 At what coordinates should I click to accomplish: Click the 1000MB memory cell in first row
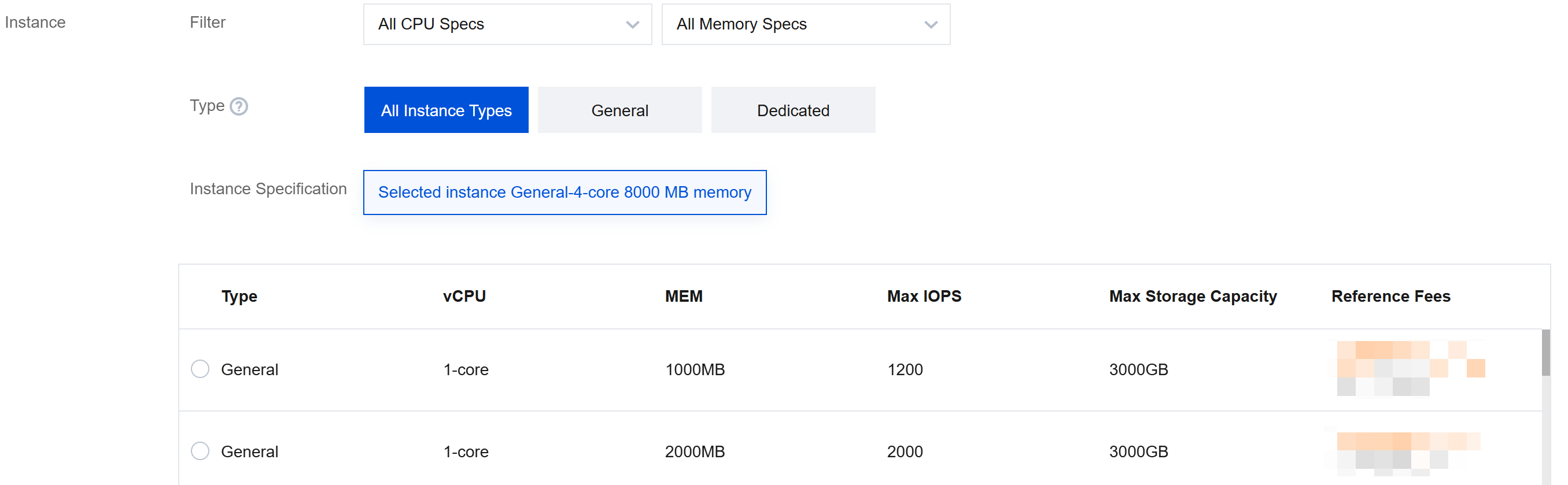click(x=695, y=369)
